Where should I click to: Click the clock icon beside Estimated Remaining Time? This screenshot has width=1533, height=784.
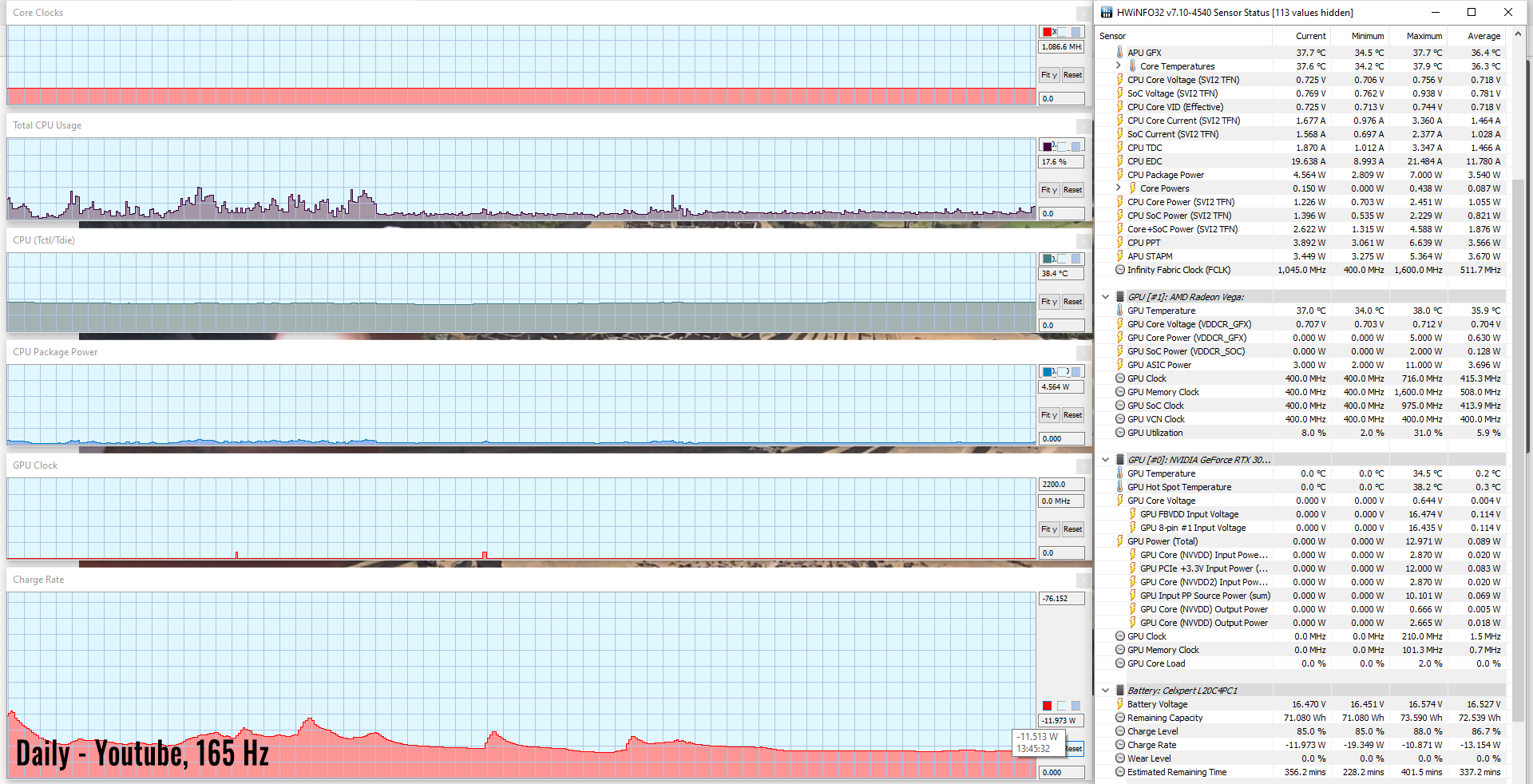click(1119, 772)
